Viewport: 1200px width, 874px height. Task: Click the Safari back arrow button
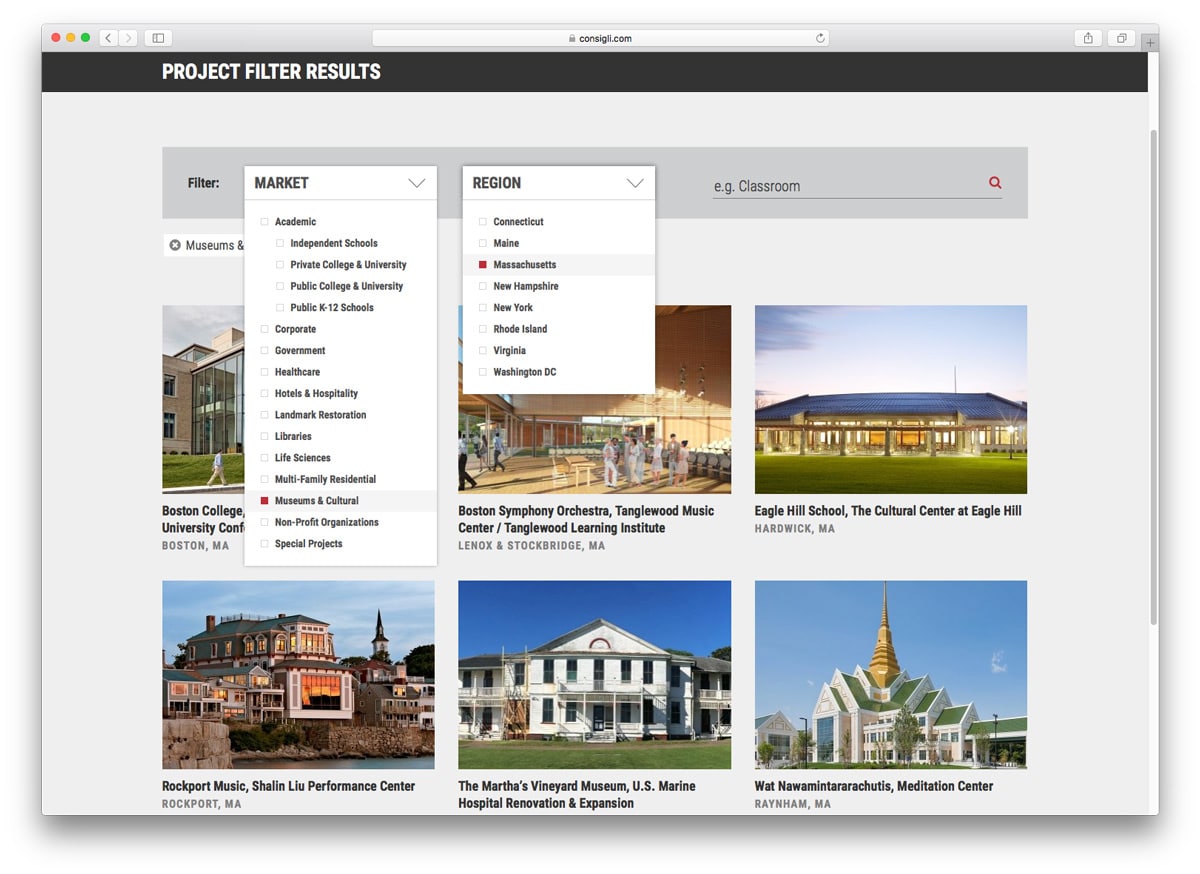tap(109, 38)
